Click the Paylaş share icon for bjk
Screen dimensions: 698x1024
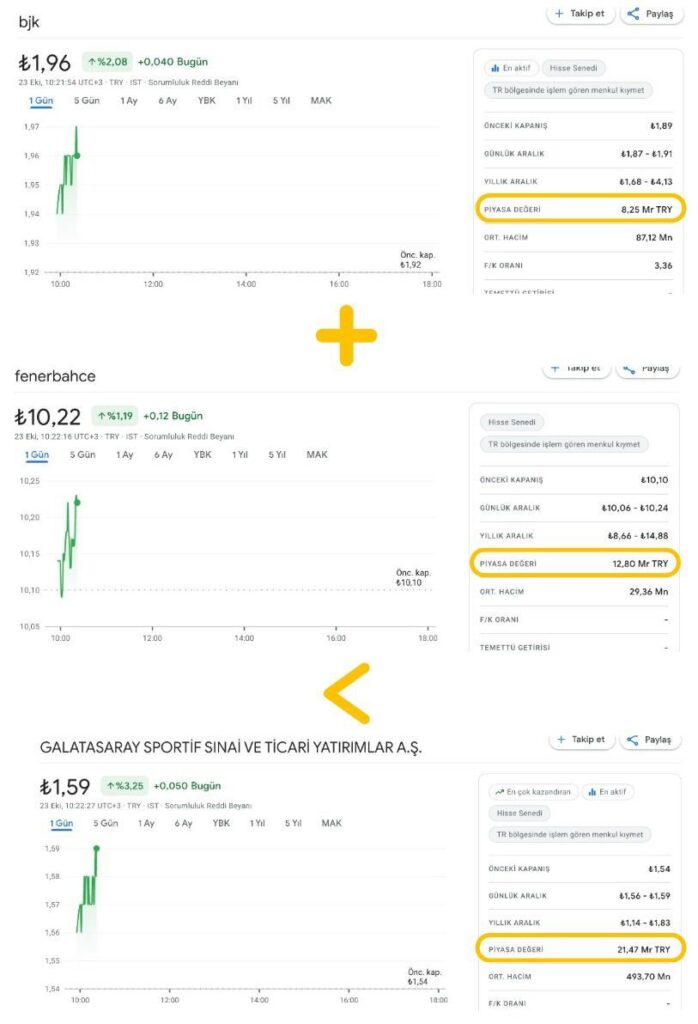pos(631,15)
